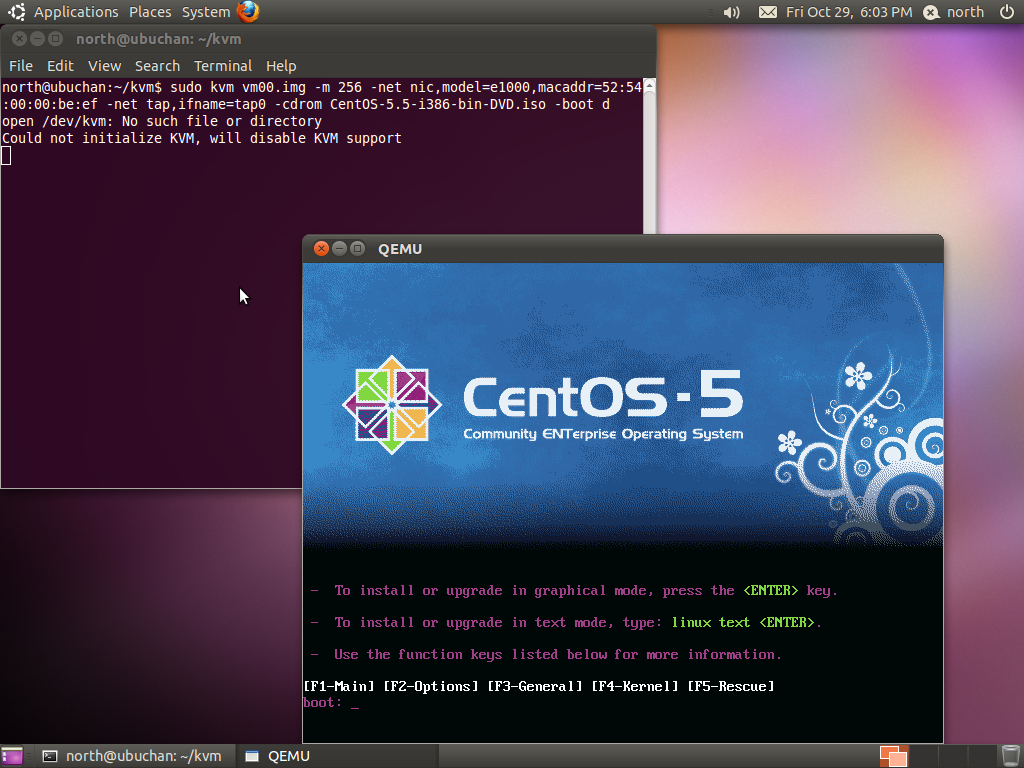Expand the Places menu
This screenshot has height=768, width=1024.
click(x=150, y=12)
